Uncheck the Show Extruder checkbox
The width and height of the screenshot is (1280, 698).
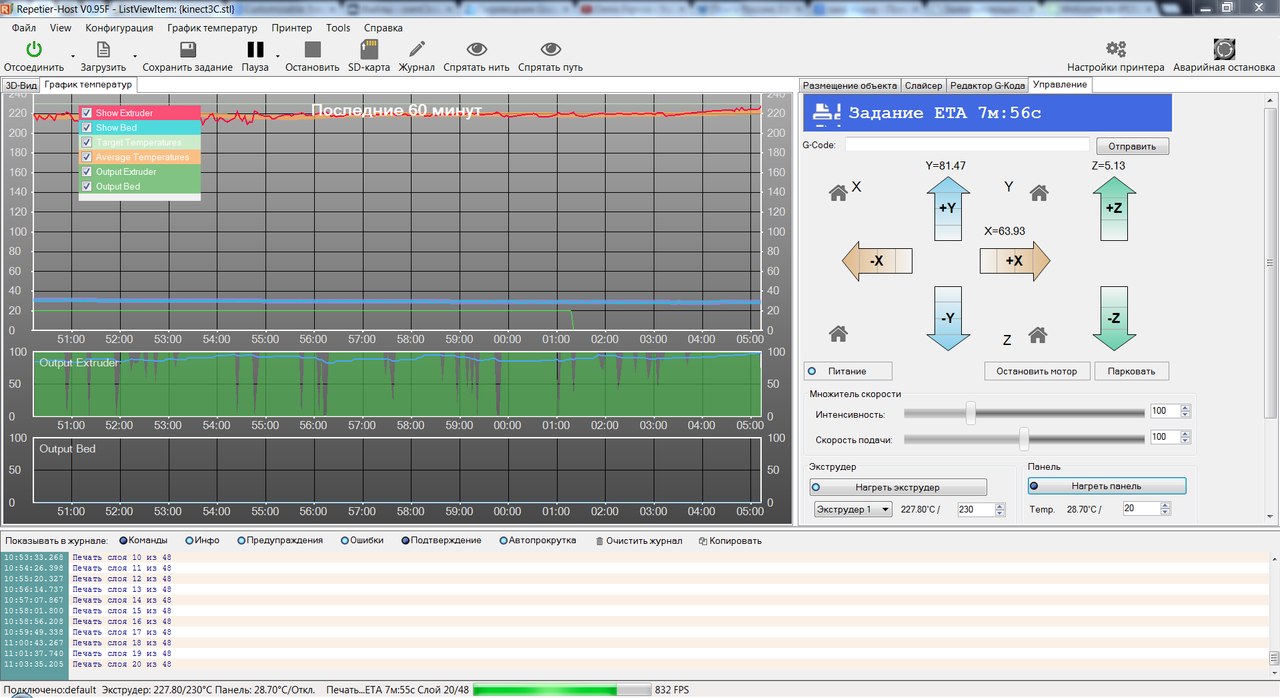[87, 113]
